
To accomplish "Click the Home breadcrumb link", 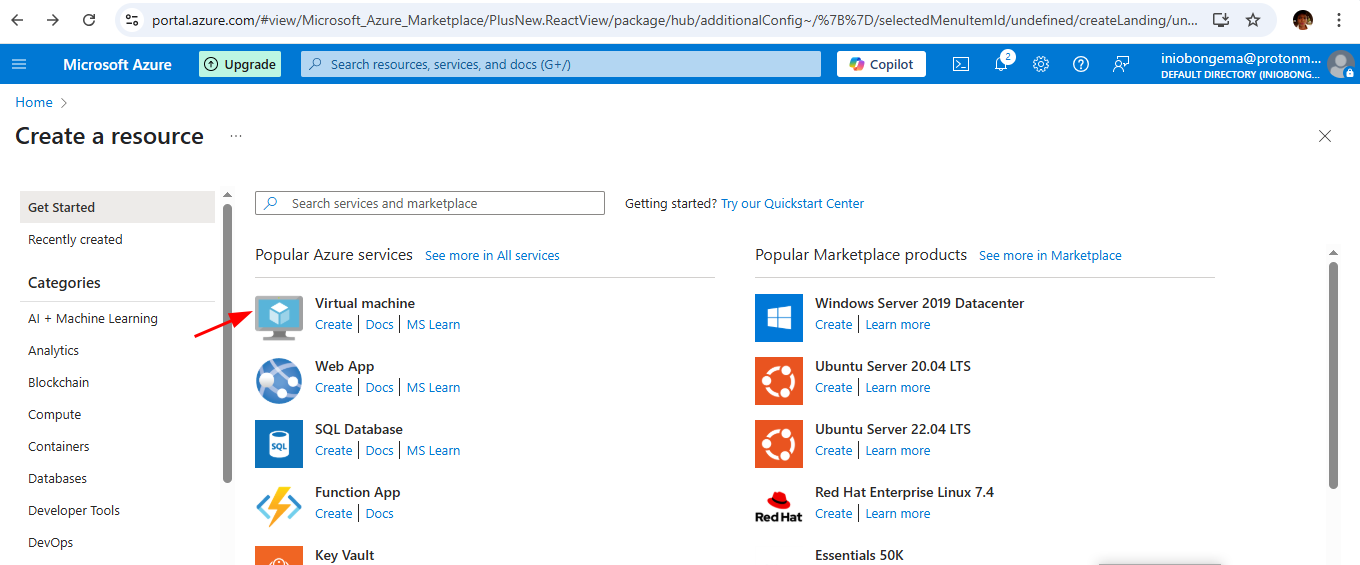I will click(34, 102).
